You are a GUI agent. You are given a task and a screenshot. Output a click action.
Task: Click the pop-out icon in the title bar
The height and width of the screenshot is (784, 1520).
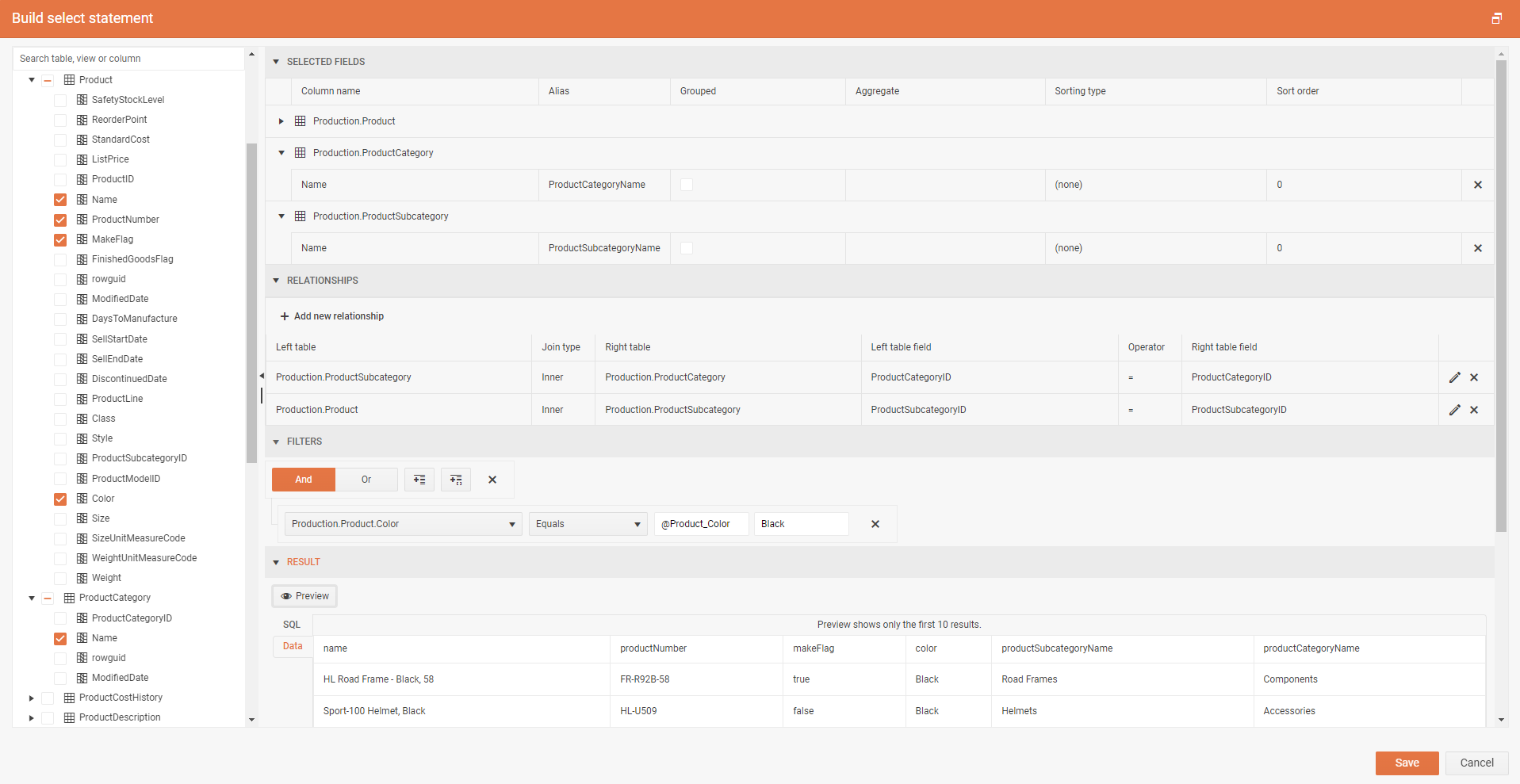click(x=1497, y=17)
